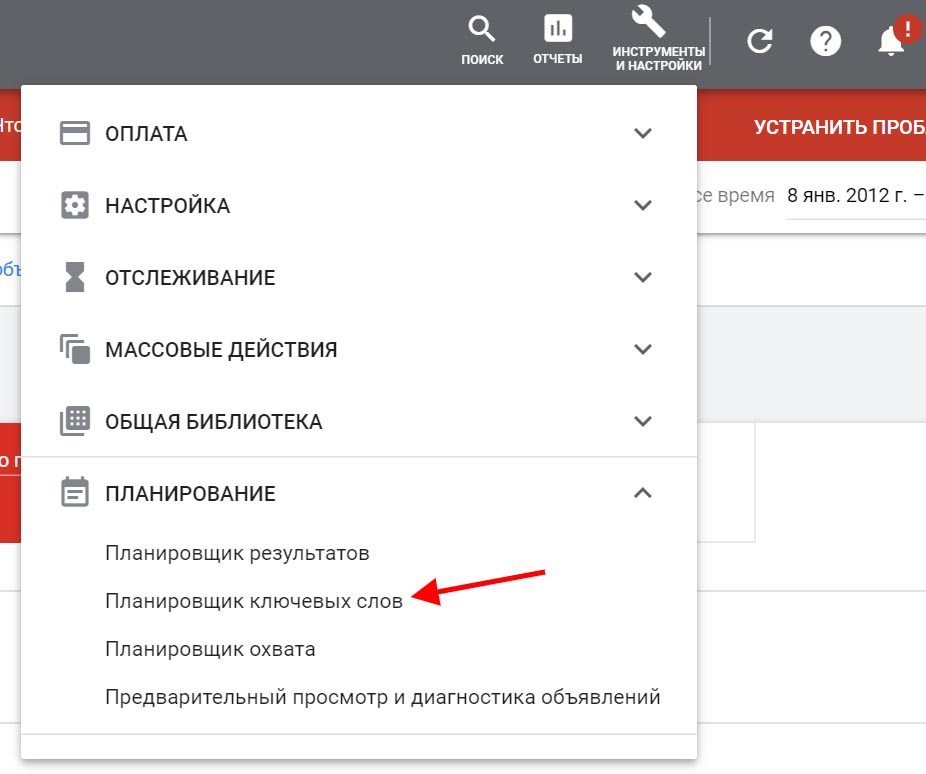The width and height of the screenshot is (926, 774).
Task: Click the library icon next to Общая библиотека
Action: 75,421
